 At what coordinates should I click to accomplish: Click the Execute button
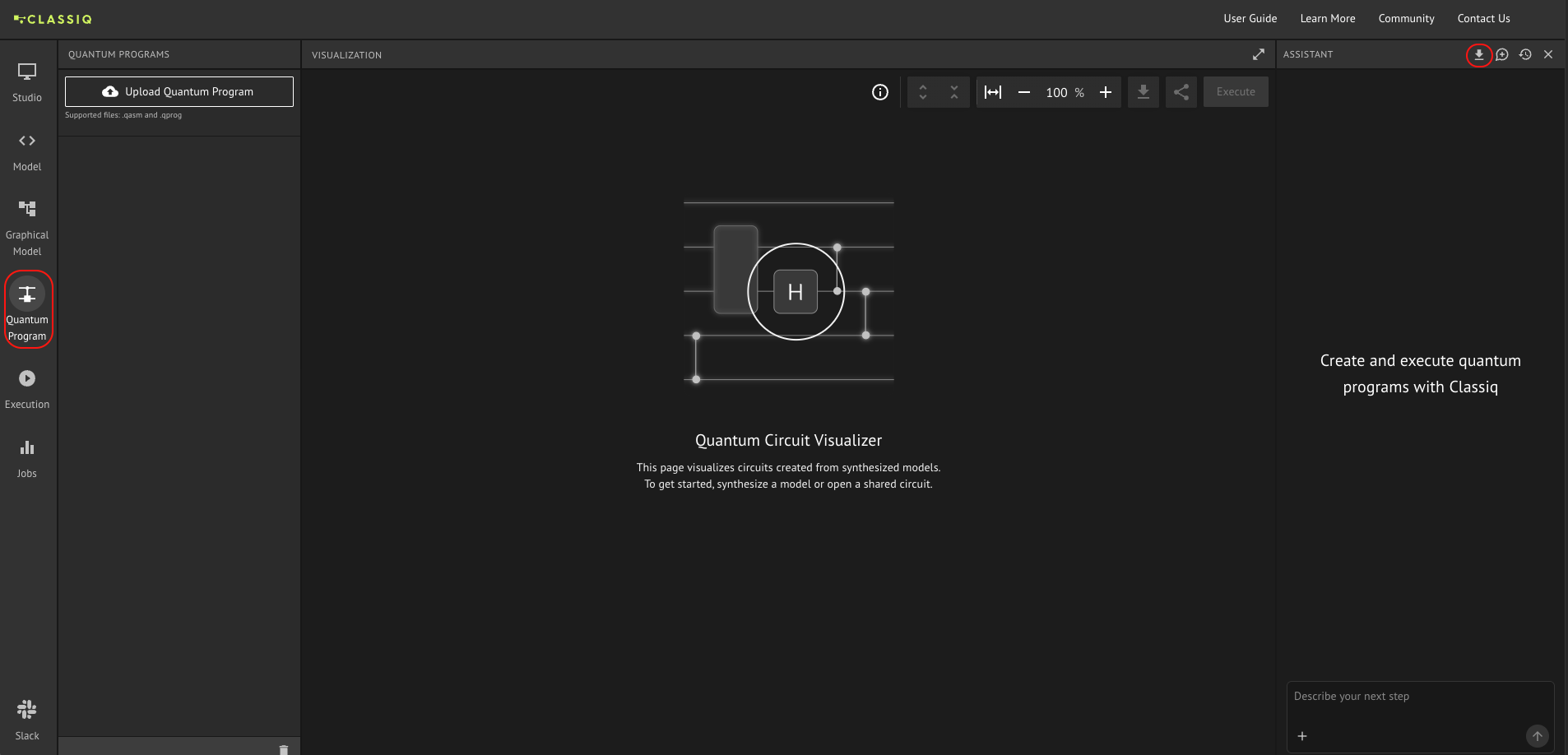click(1236, 92)
